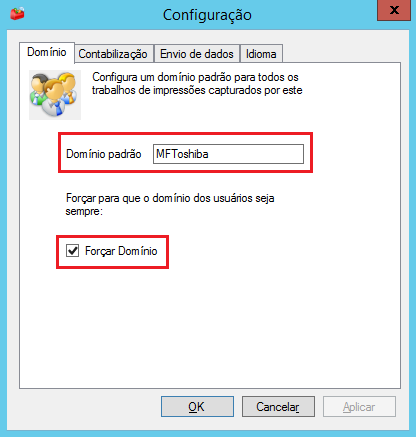Click the Forçar Domínio label text
Screen dimensions: 416x437
pos(121,251)
